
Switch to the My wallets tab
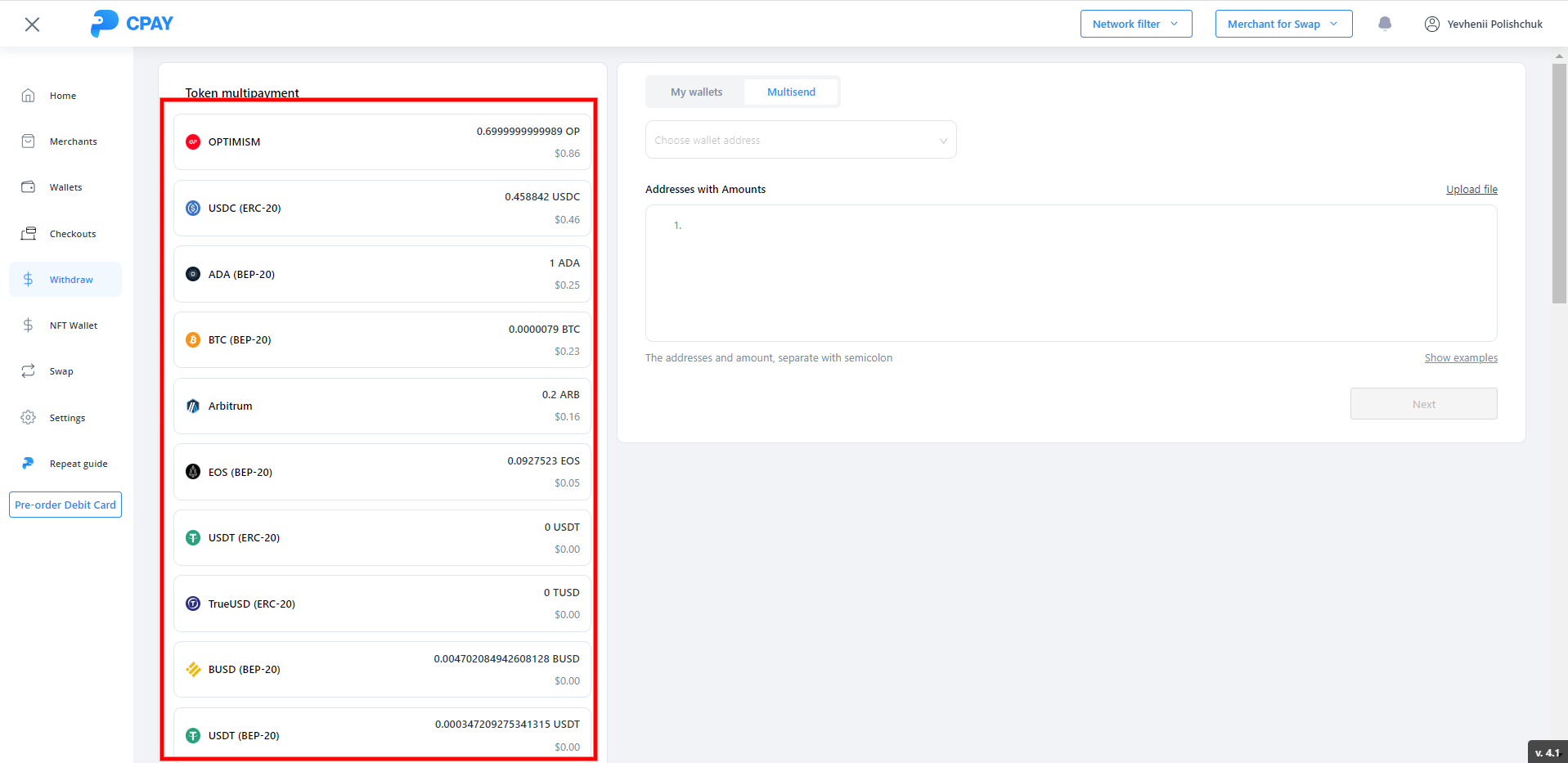tap(696, 92)
